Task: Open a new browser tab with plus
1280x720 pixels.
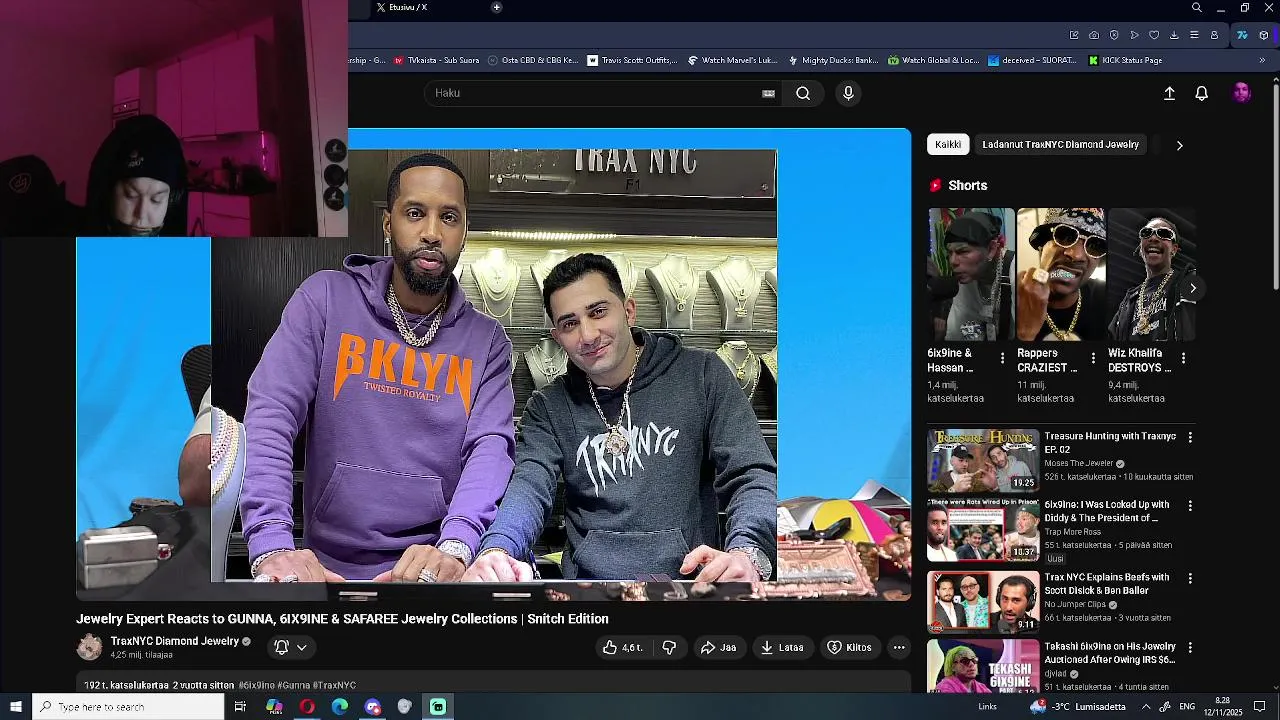Action: coord(496,7)
